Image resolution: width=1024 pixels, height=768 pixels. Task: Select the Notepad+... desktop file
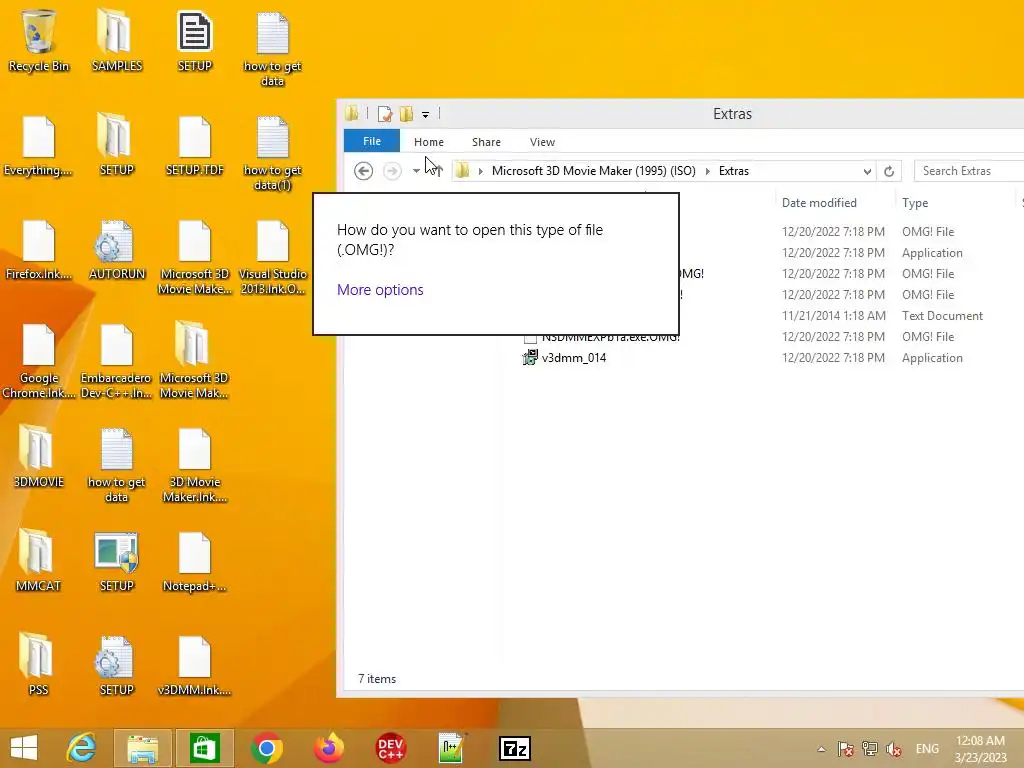coord(195,561)
